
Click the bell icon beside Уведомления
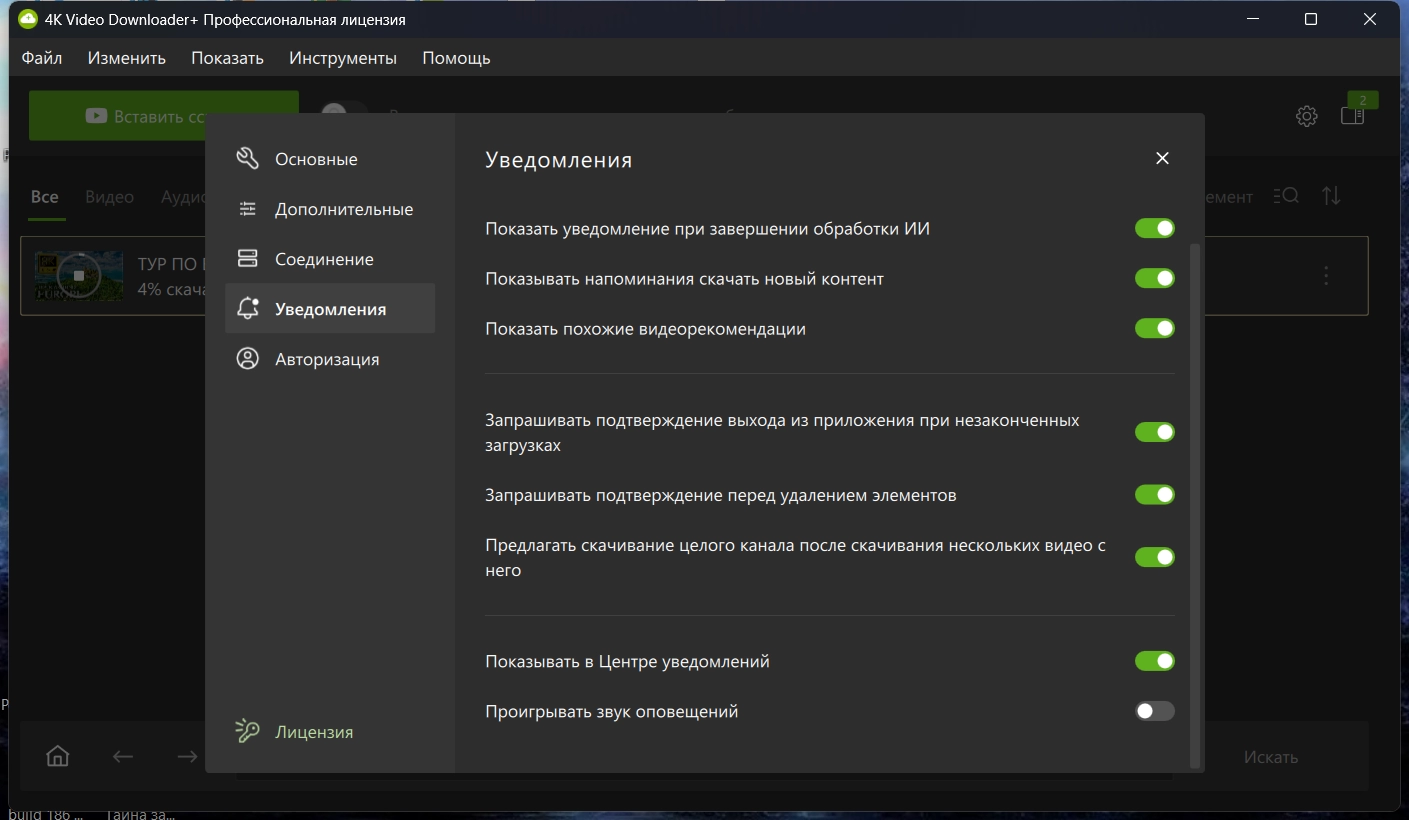[x=248, y=309]
